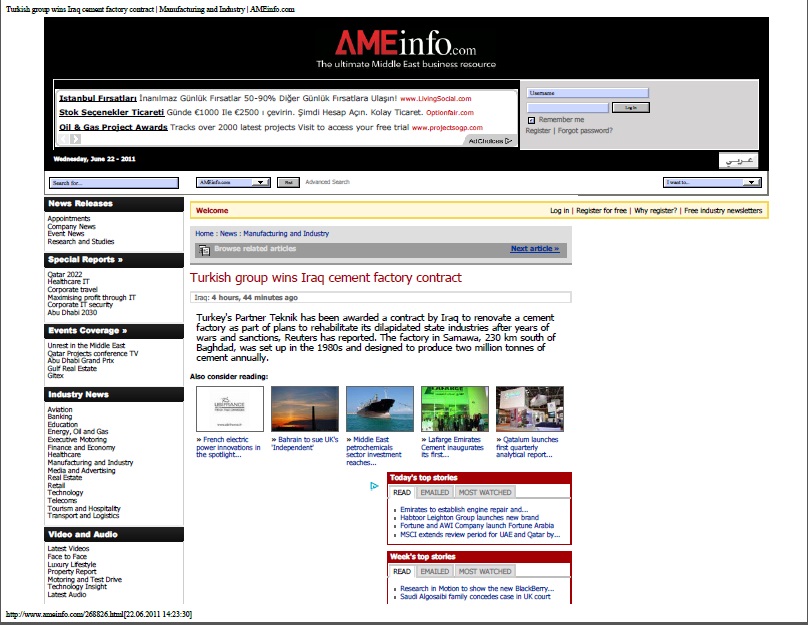The image size is (808, 625).
Task: Open the AMEinfo.com search scope dropdown
Action: click(x=233, y=183)
